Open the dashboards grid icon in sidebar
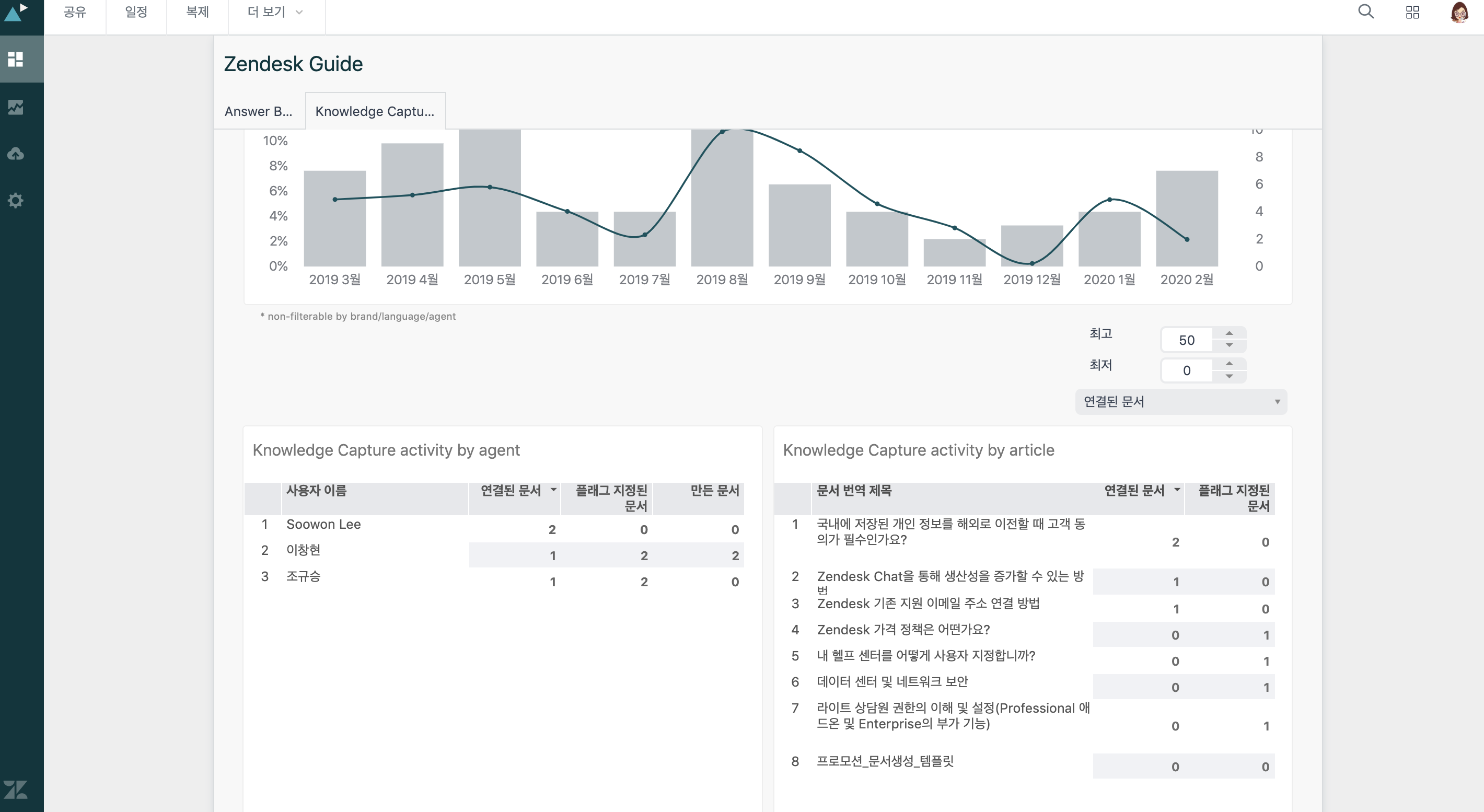 16,60
